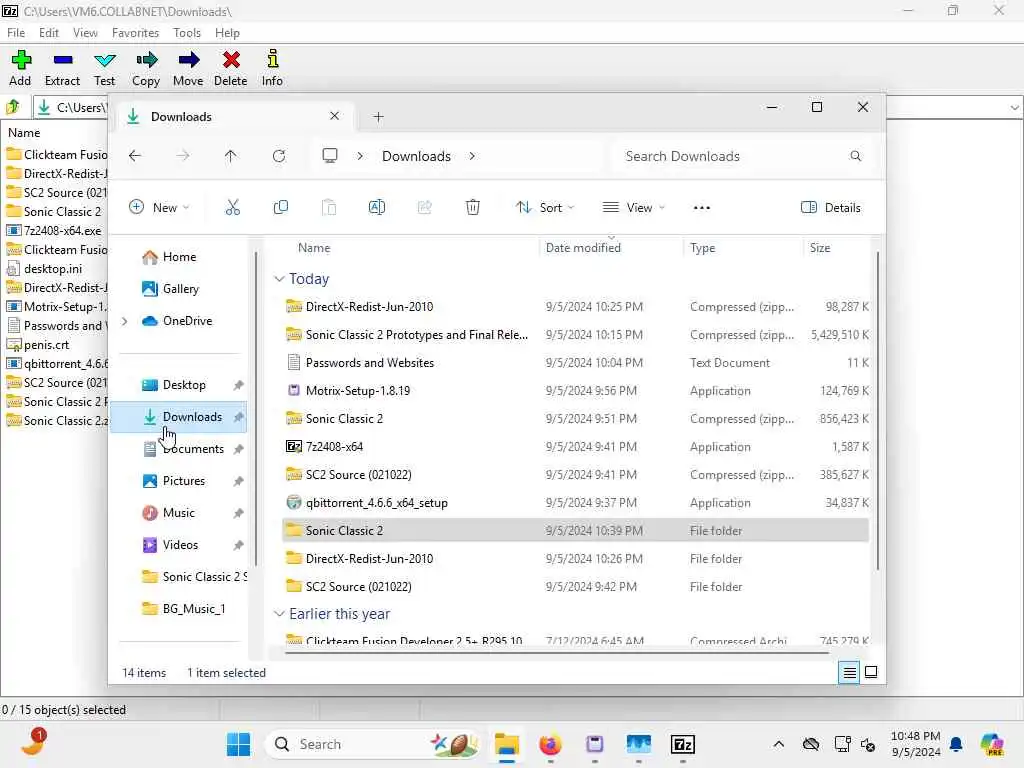Add a new Explorer tab

[378, 117]
